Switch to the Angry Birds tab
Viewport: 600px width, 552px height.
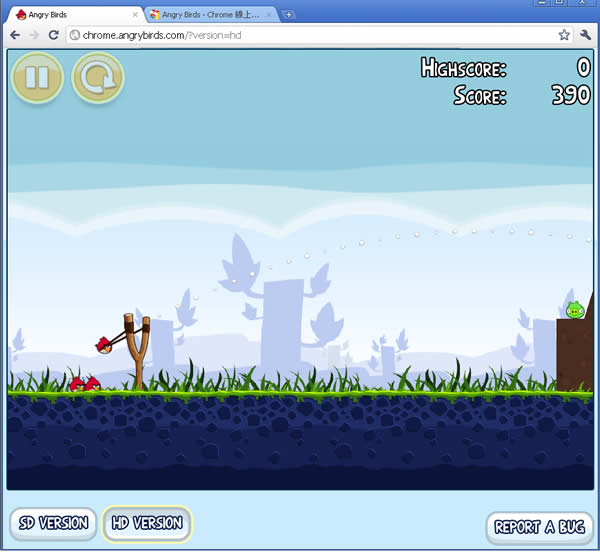point(77,15)
